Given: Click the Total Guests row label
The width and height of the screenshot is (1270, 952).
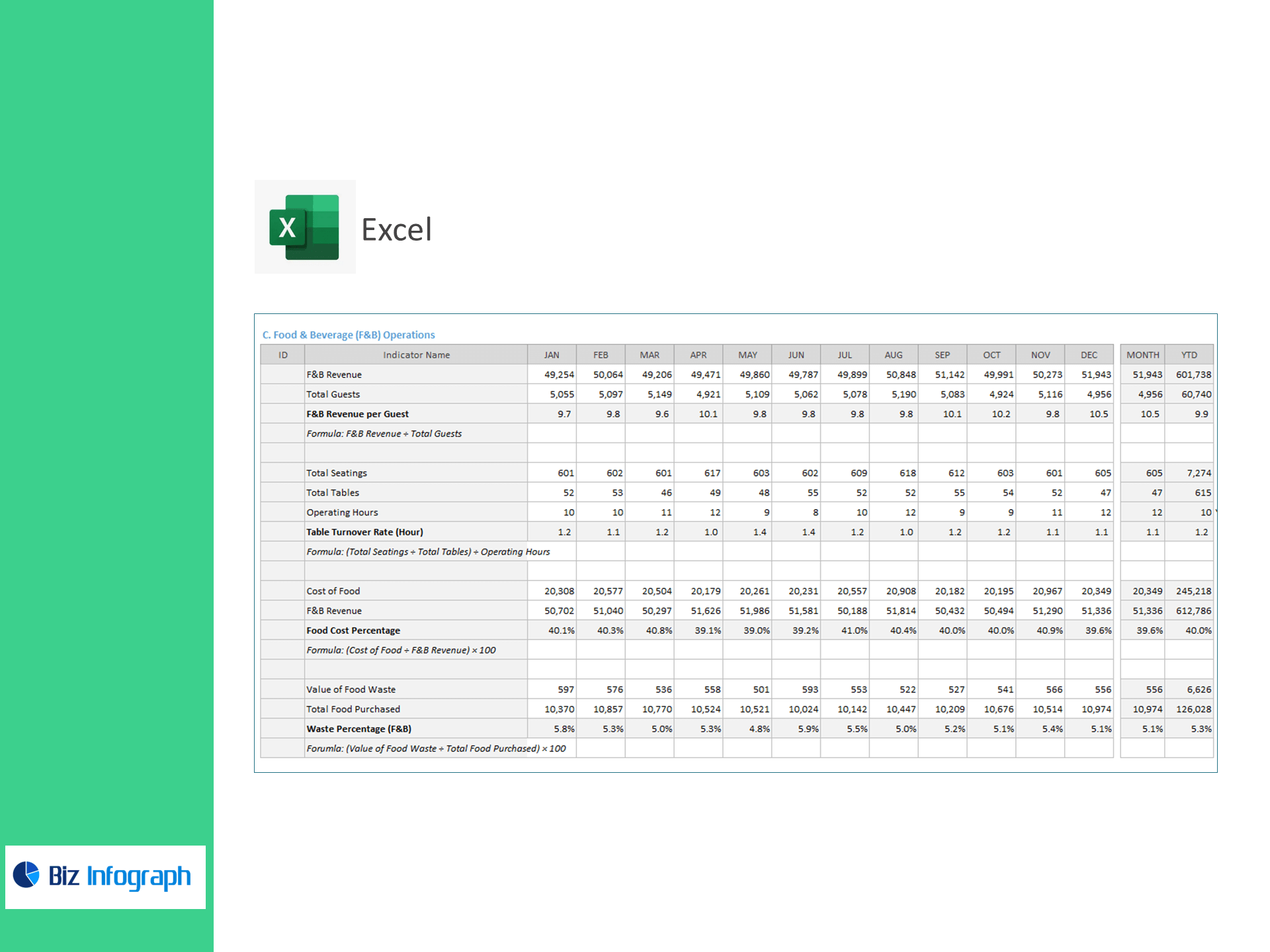Looking at the screenshot, I should point(333,394).
